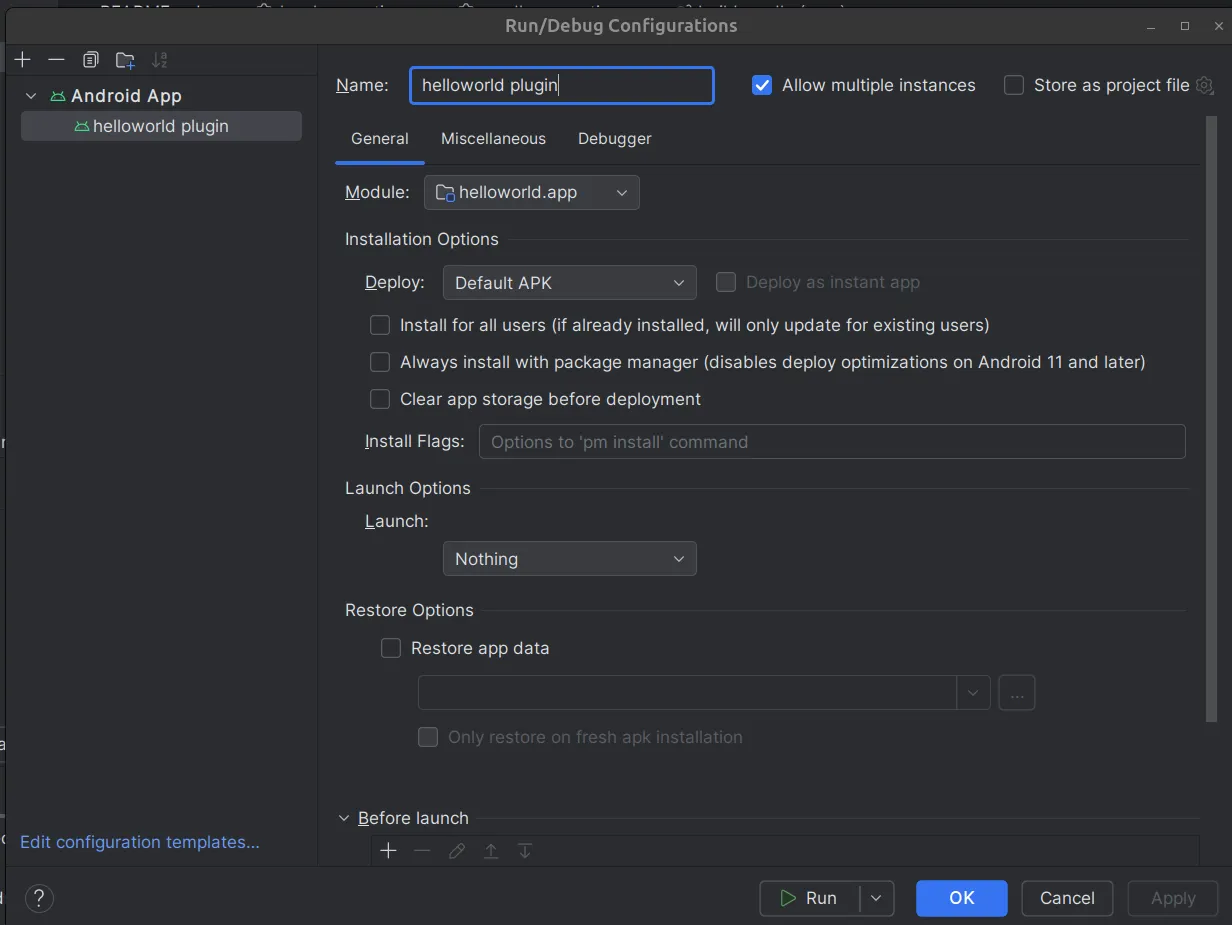
Task: Click gear icon beside Store as project file
Action: 1204,85
